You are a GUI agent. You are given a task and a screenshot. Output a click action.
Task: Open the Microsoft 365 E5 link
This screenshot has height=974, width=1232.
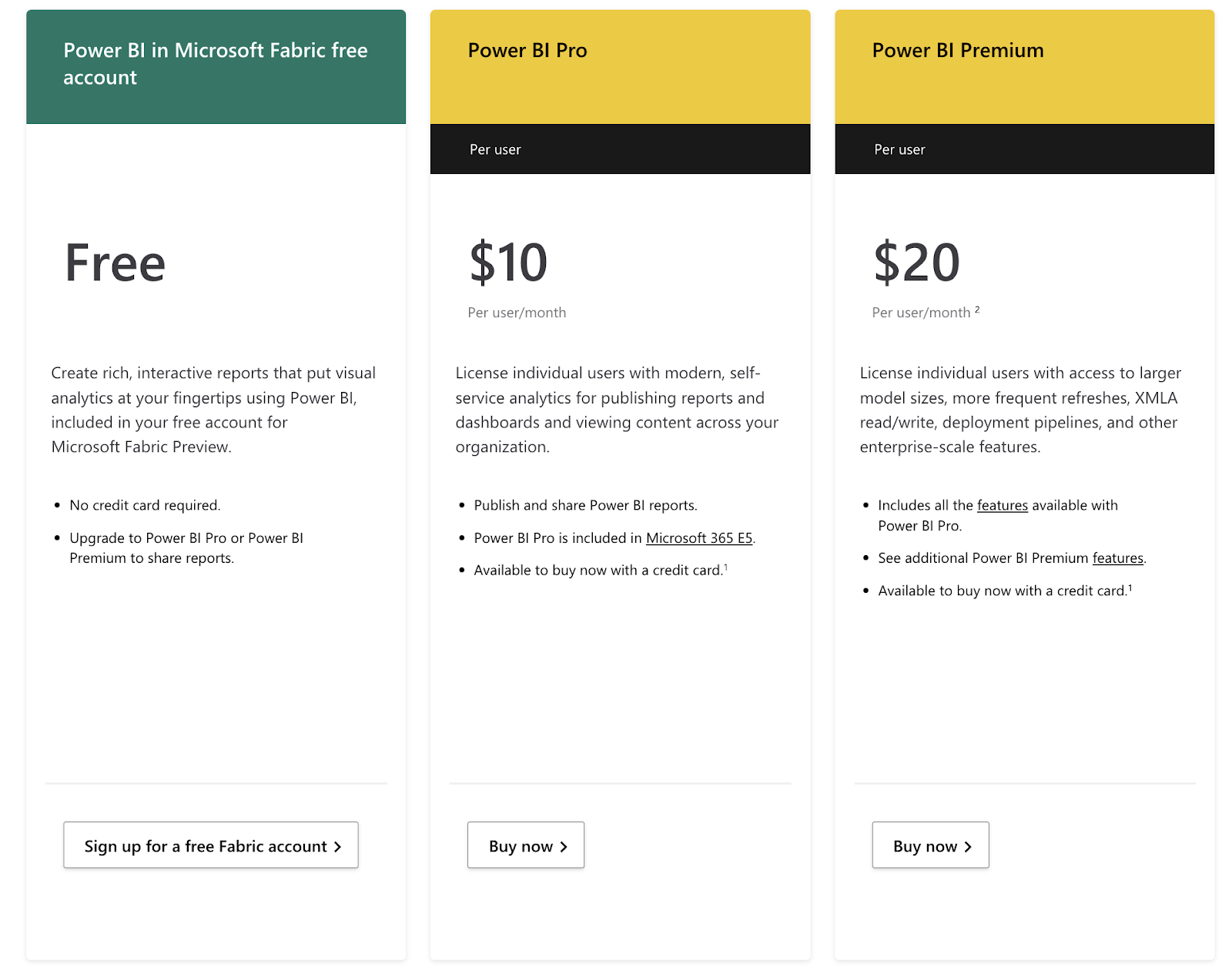click(x=698, y=537)
